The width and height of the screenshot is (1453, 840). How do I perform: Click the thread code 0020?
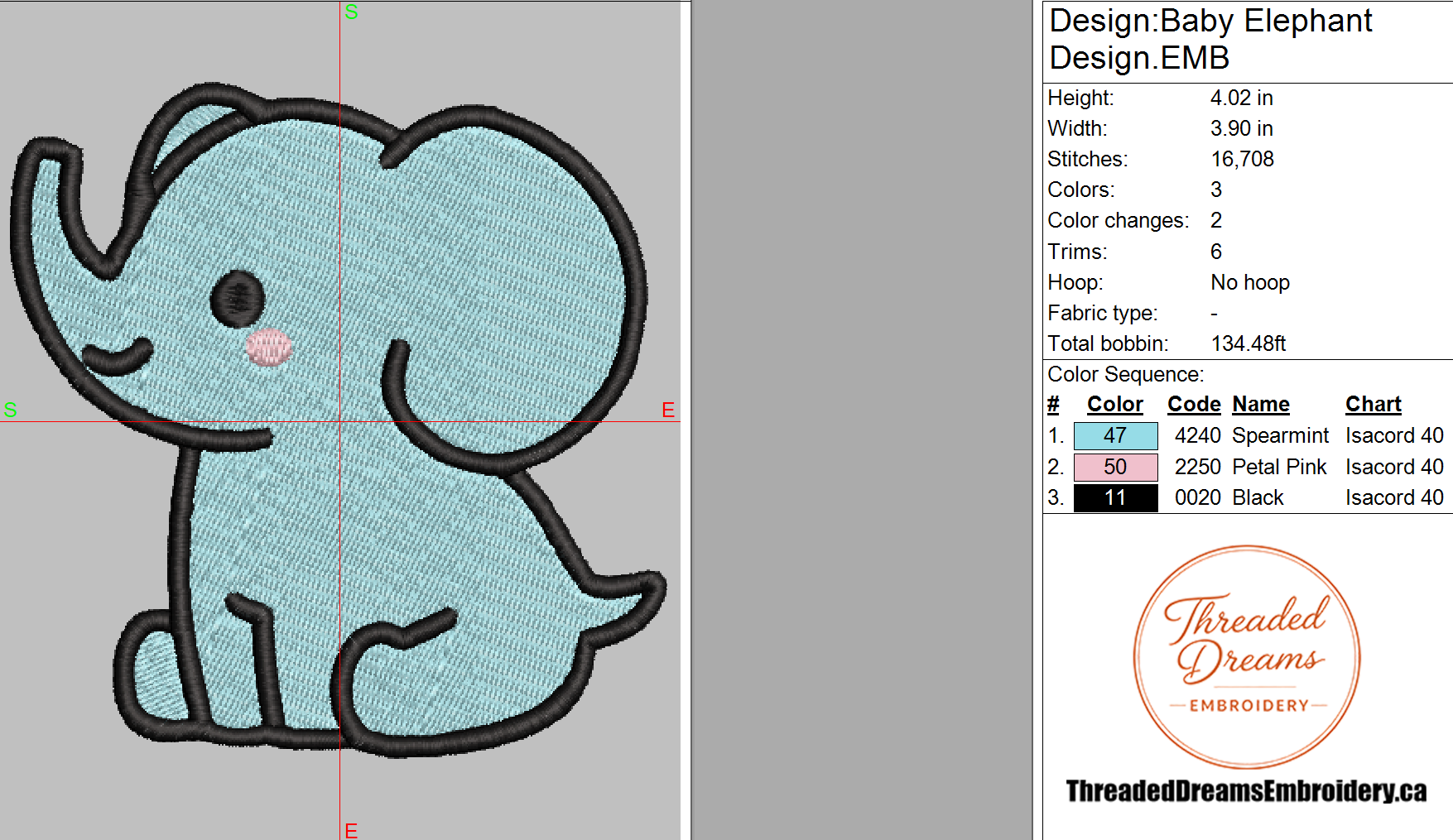[1197, 497]
